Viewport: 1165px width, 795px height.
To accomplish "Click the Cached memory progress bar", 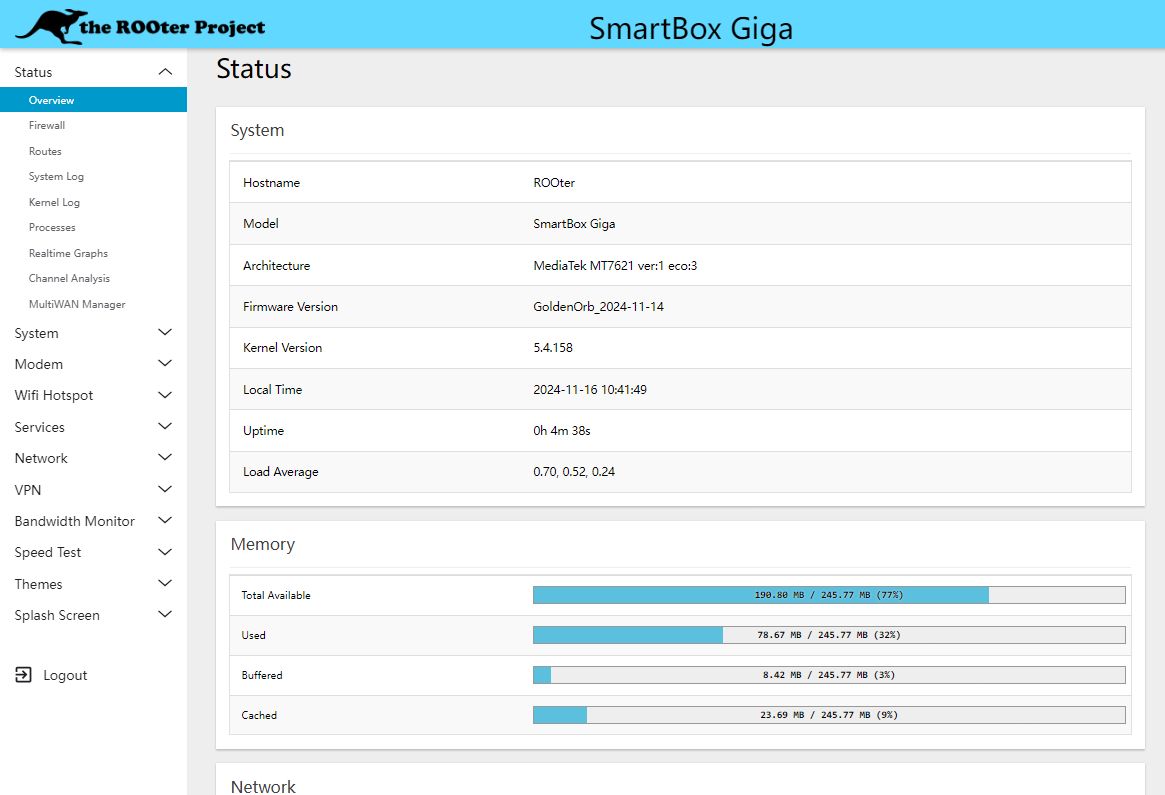I will tap(829, 716).
